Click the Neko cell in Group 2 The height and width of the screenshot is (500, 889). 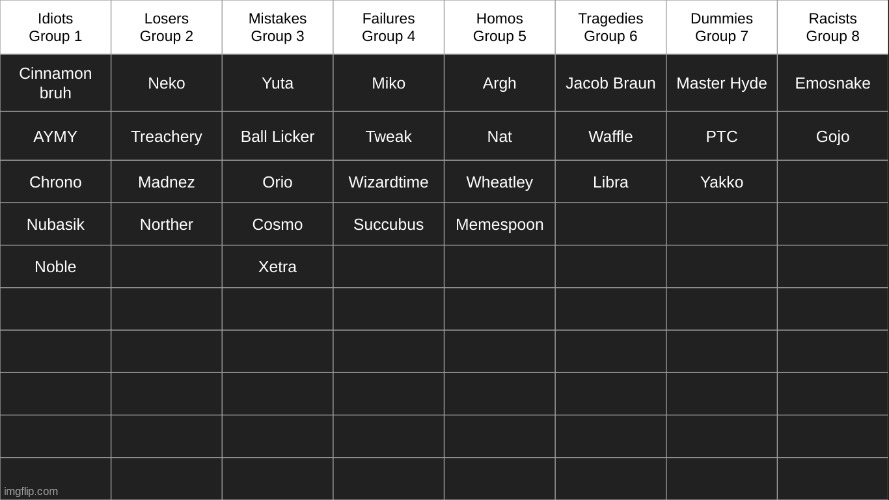(x=166, y=83)
